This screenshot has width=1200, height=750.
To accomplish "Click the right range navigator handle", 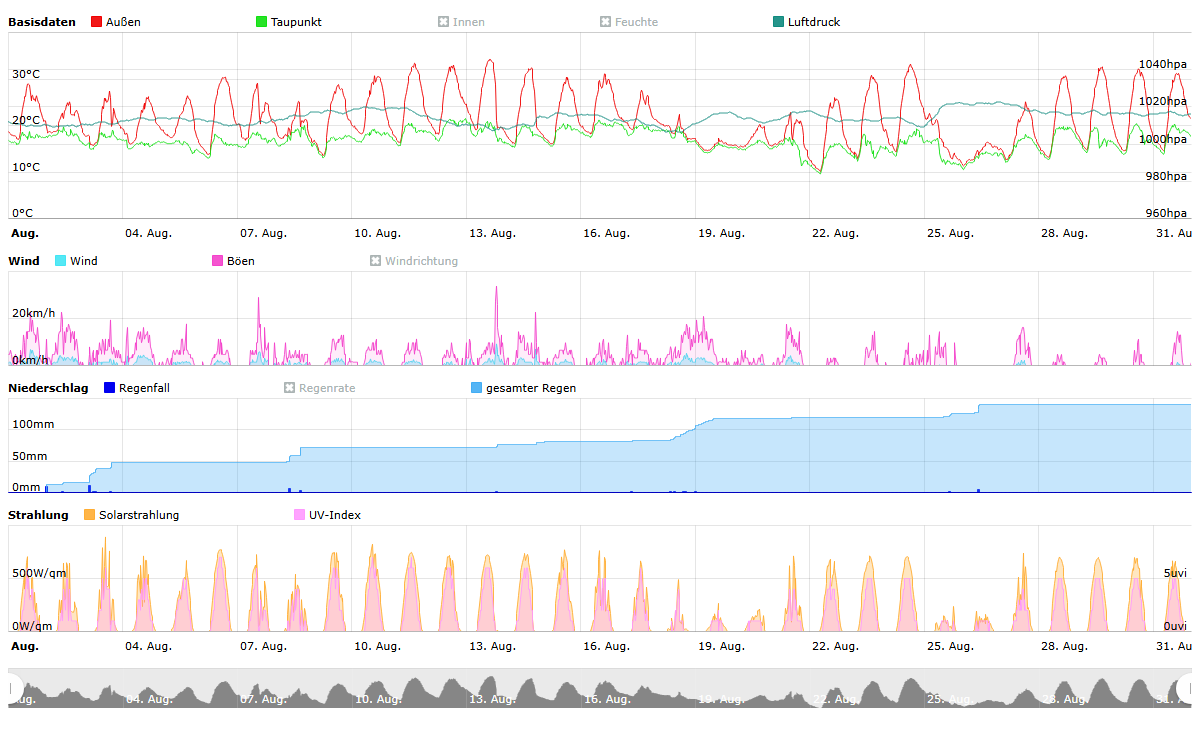I will [x=1187, y=688].
